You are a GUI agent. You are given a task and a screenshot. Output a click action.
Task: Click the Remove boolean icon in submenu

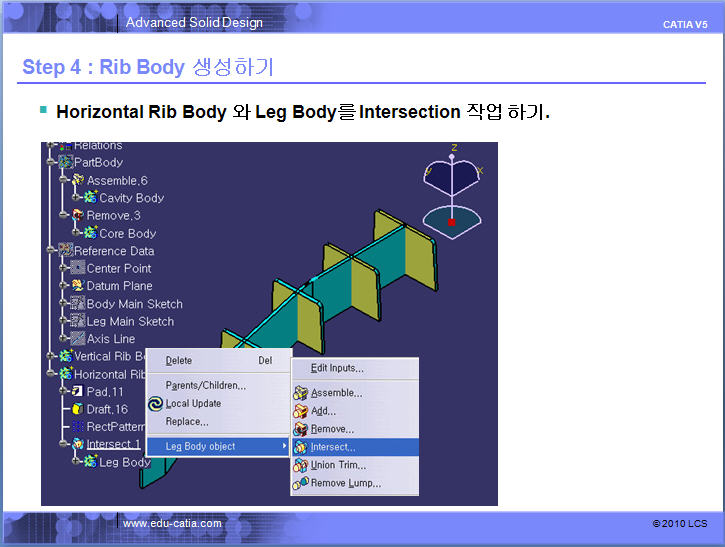click(300, 429)
